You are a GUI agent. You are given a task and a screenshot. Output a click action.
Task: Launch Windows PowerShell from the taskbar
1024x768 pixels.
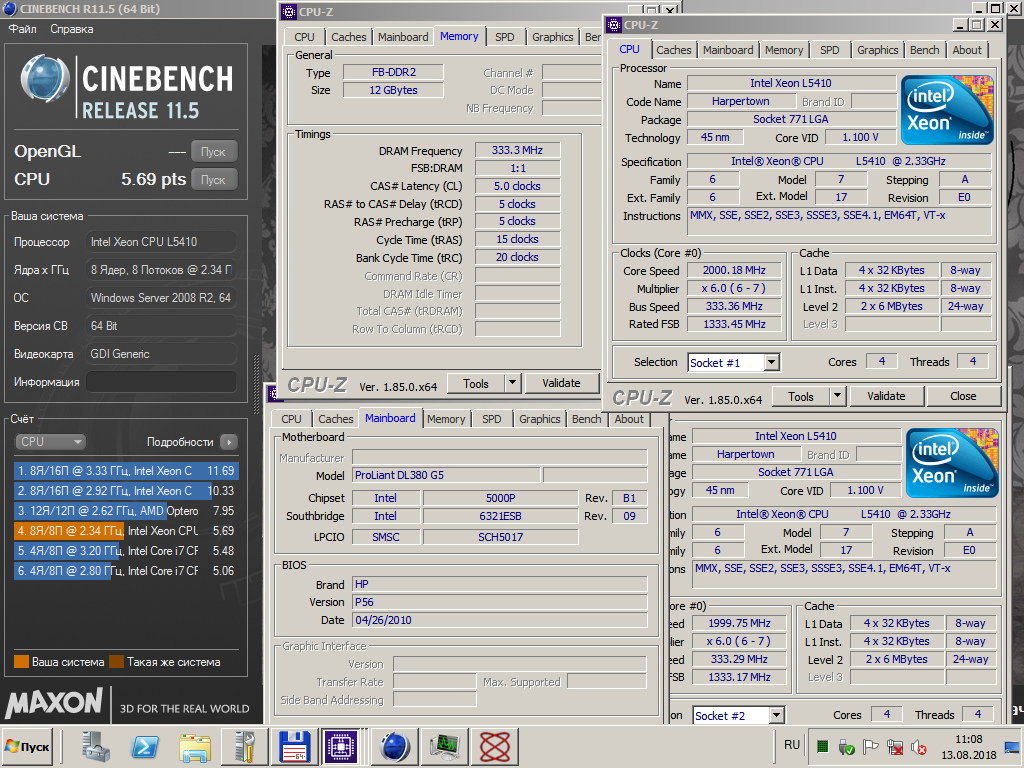pos(147,746)
